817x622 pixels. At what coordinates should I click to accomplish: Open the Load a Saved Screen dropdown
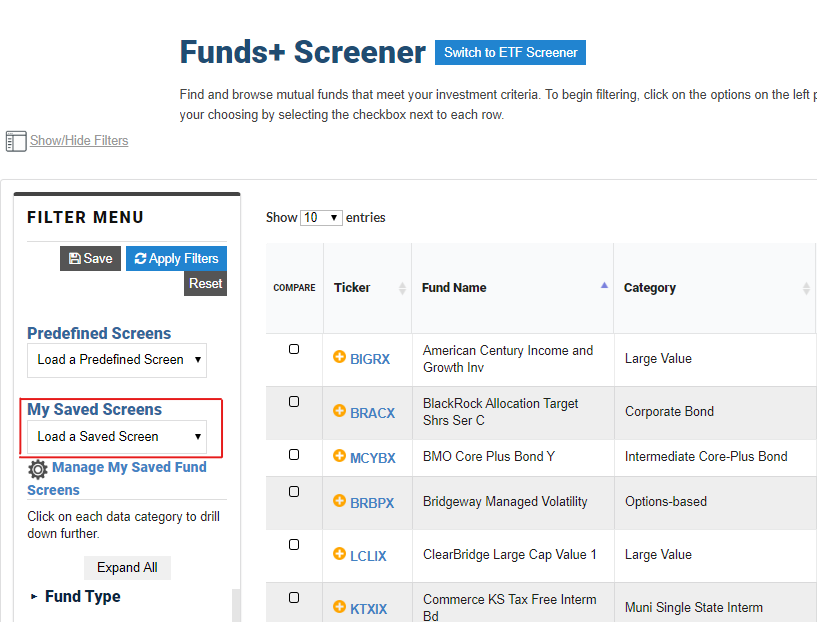click(117, 437)
